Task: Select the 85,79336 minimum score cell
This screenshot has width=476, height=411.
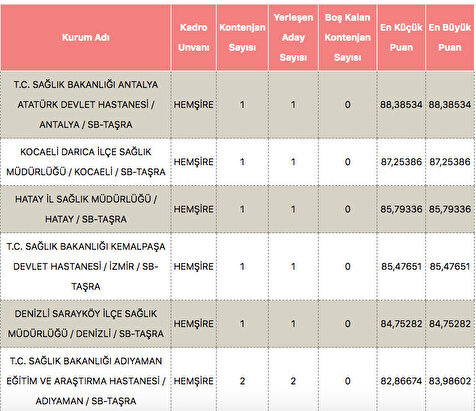Action: [401, 209]
